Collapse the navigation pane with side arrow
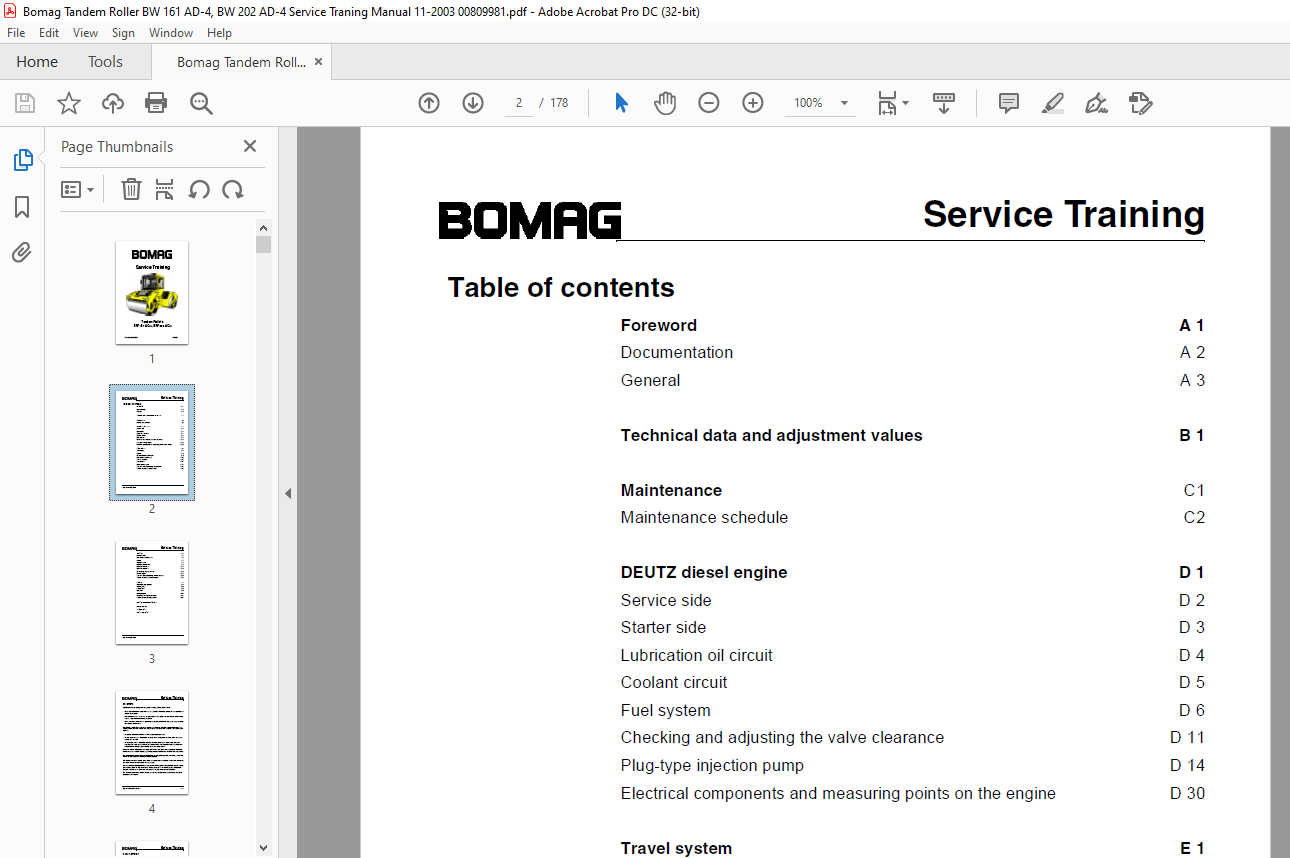 click(x=288, y=493)
